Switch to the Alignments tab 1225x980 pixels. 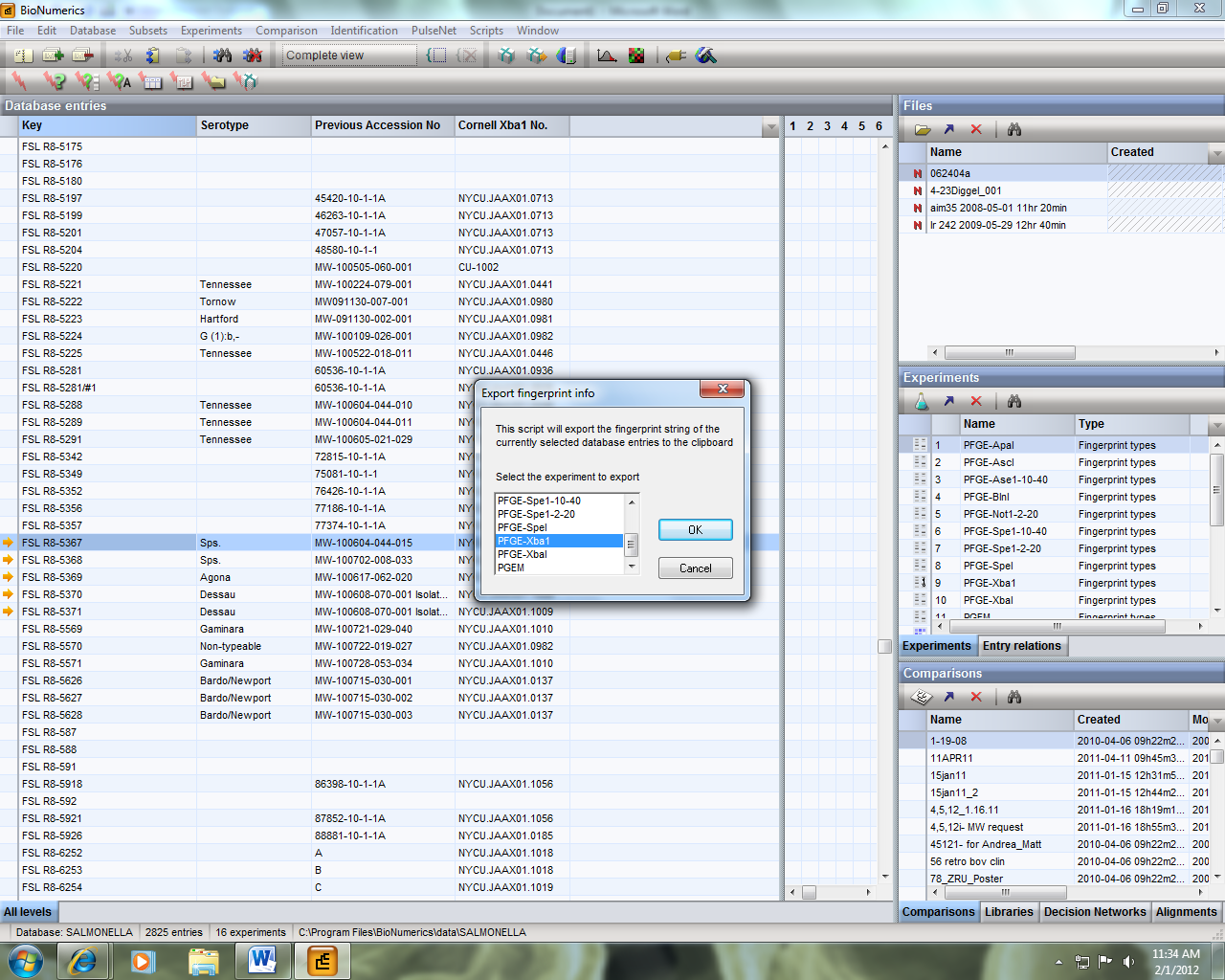click(x=1186, y=912)
